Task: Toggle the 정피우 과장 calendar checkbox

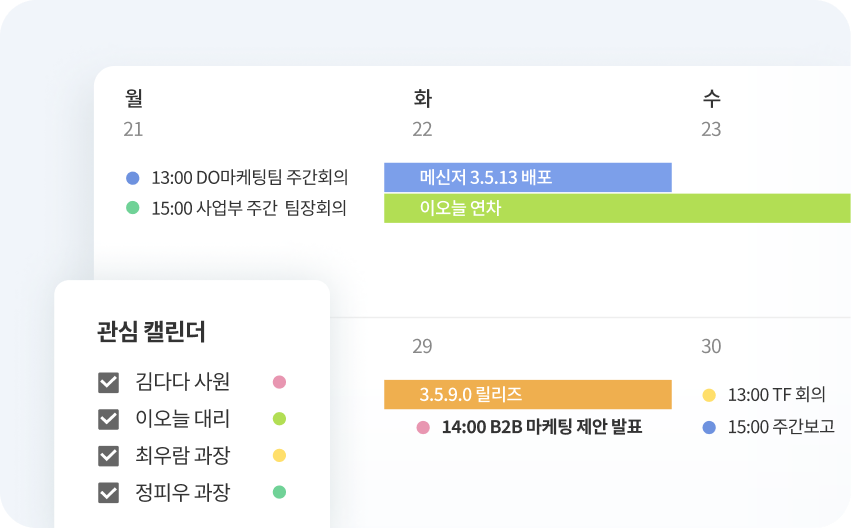Action: point(109,492)
